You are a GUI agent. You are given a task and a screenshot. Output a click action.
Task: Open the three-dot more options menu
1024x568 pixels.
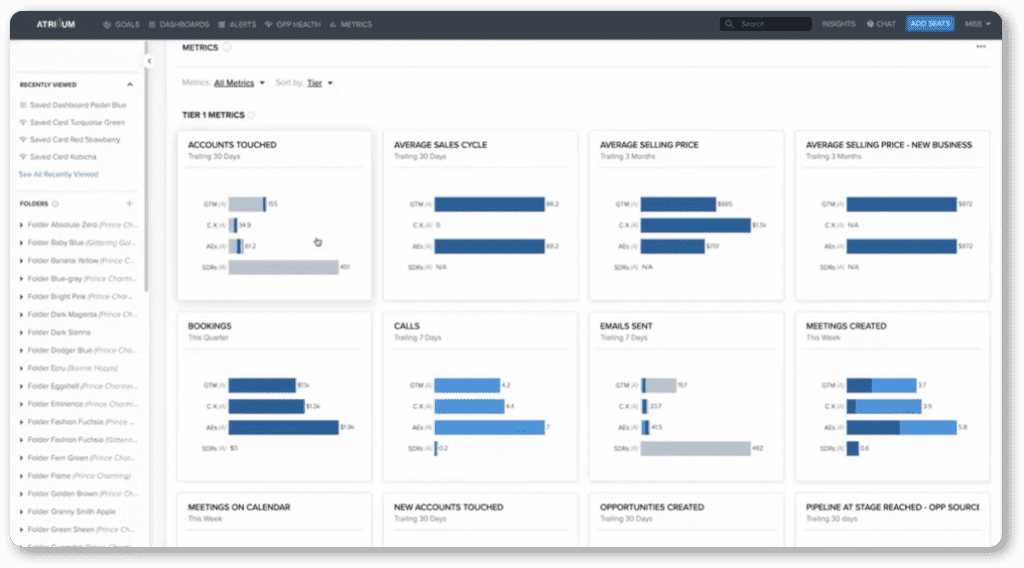981,47
